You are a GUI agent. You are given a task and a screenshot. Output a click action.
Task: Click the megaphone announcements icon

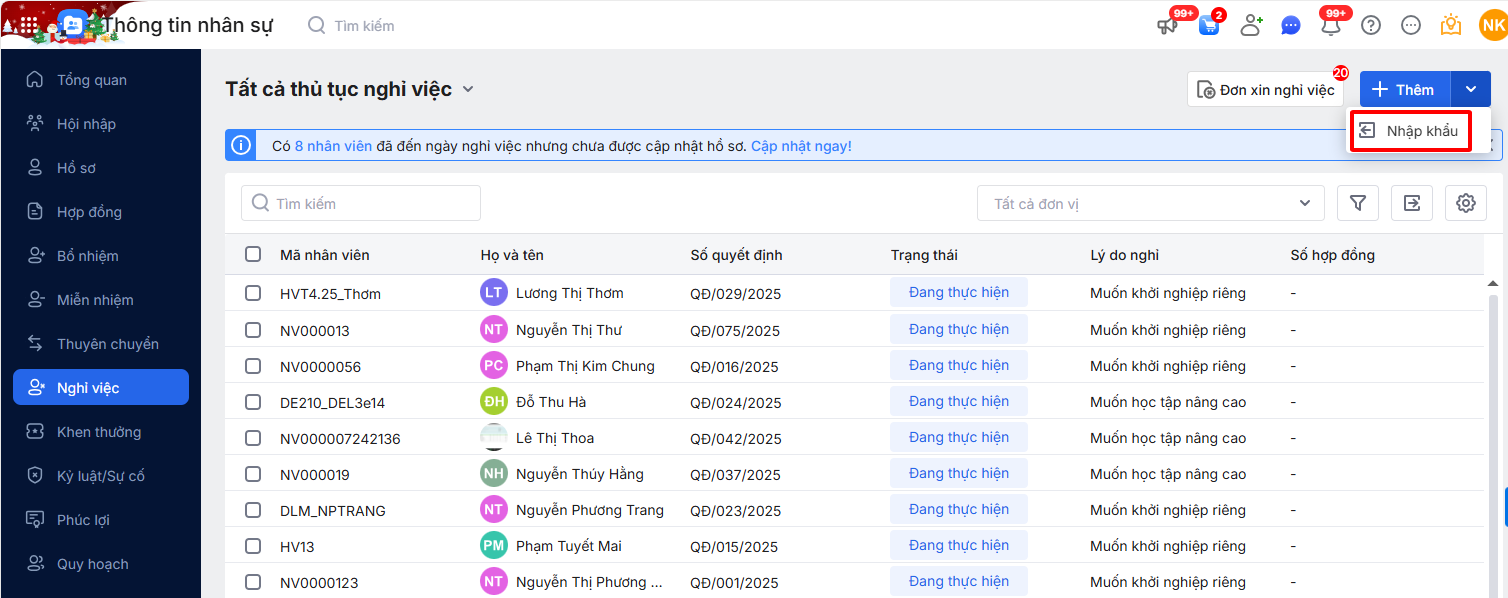click(1167, 26)
